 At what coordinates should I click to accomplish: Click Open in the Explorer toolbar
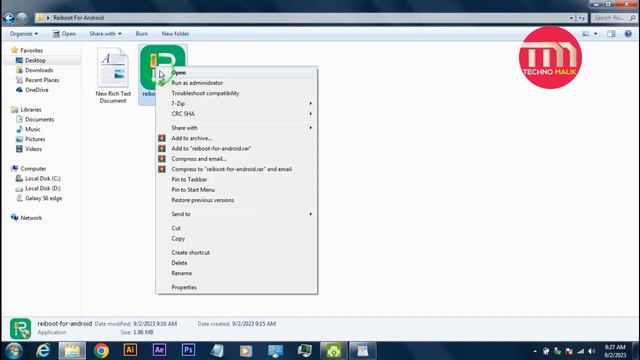click(64, 34)
